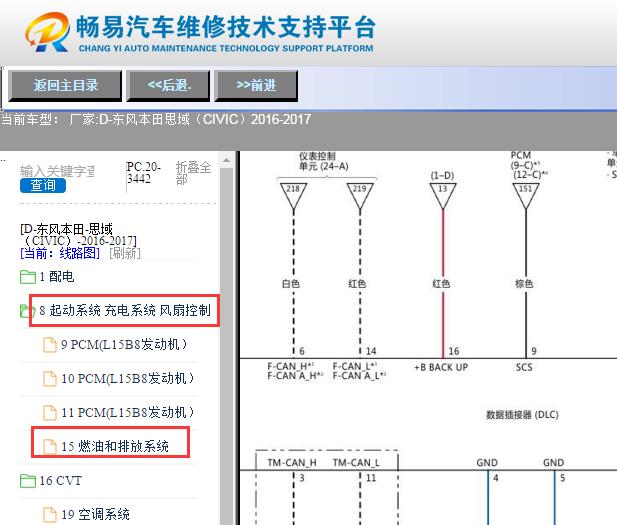Click connector triangle 13 in diagram
617x525 pixels.
point(443,196)
